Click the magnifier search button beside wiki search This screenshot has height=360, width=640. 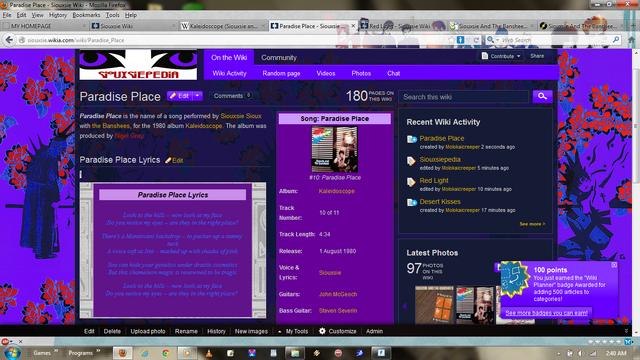542,96
